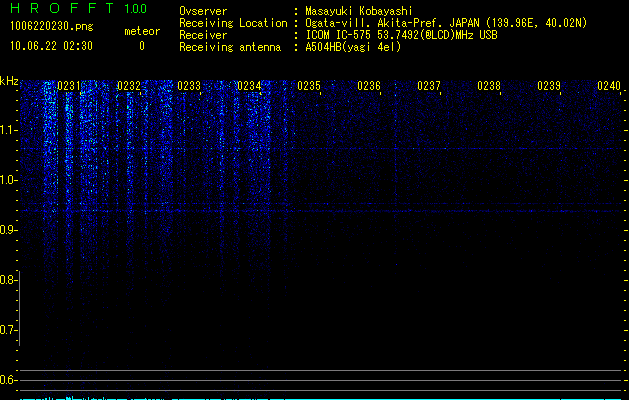Click the 0240 time marker
The image size is (629, 400).
point(609,86)
